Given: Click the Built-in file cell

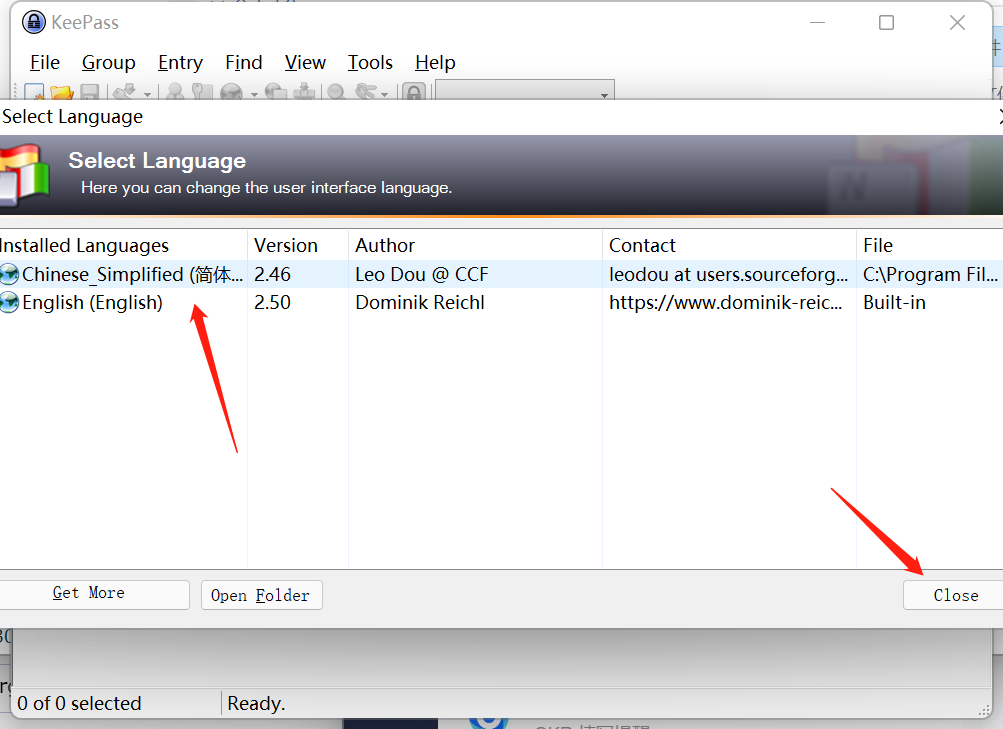Looking at the screenshot, I should click(x=894, y=302).
